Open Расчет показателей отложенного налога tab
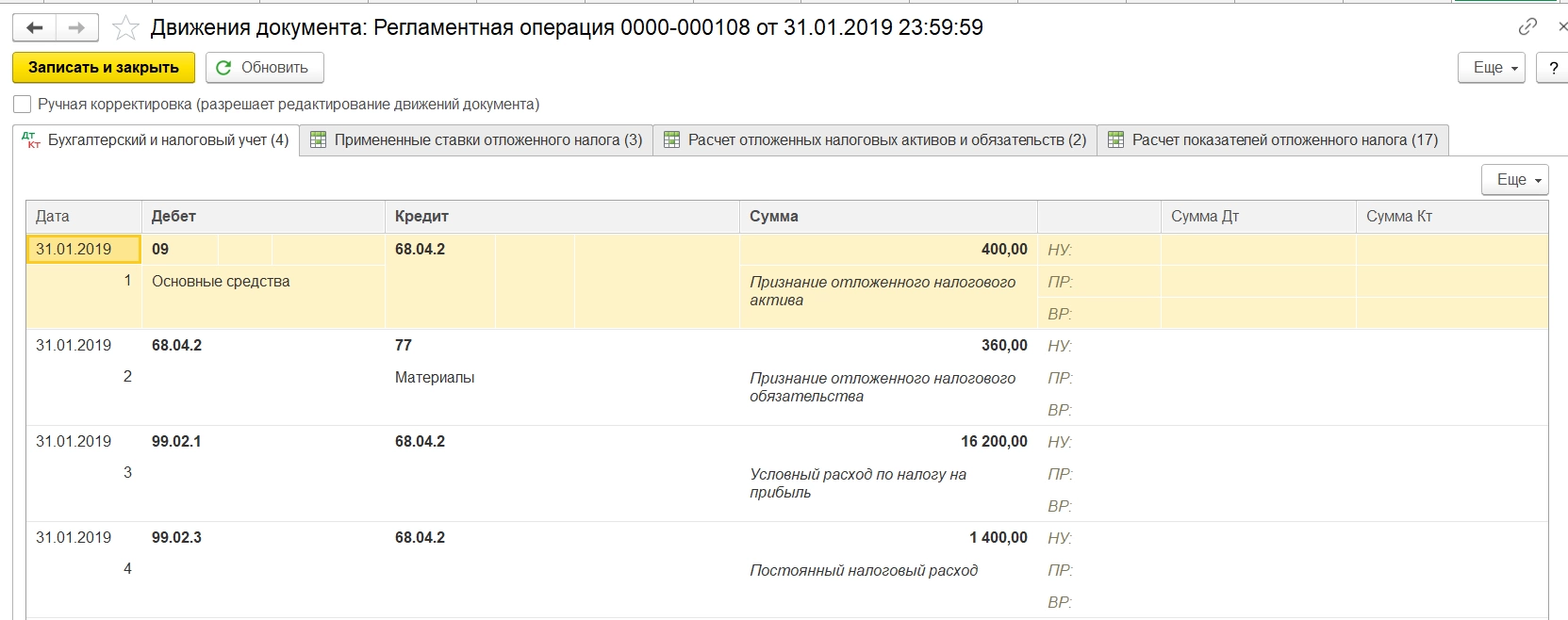This screenshot has height=620, width=1568. point(1284,140)
